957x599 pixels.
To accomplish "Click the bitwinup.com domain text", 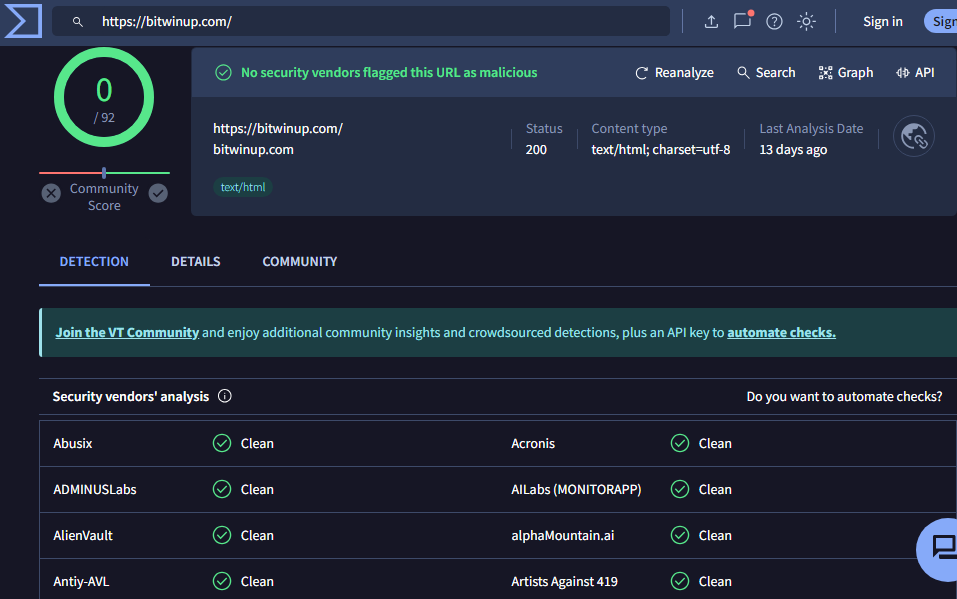I will [x=253, y=150].
